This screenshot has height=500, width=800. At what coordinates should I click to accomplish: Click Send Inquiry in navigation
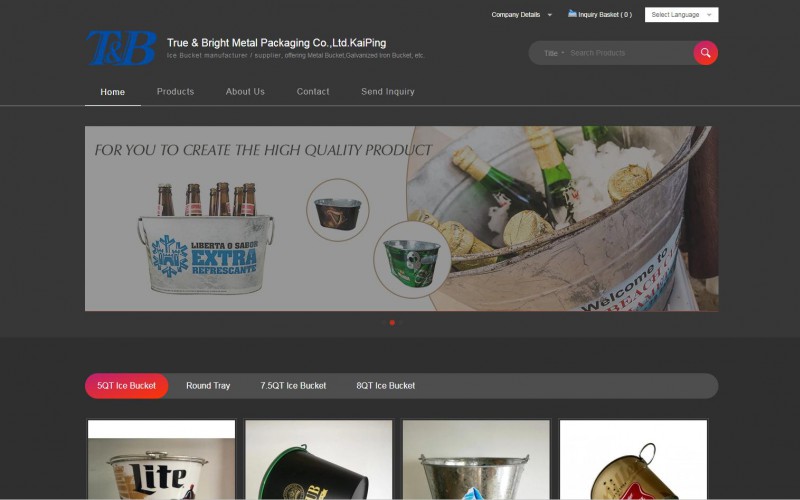(x=387, y=92)
